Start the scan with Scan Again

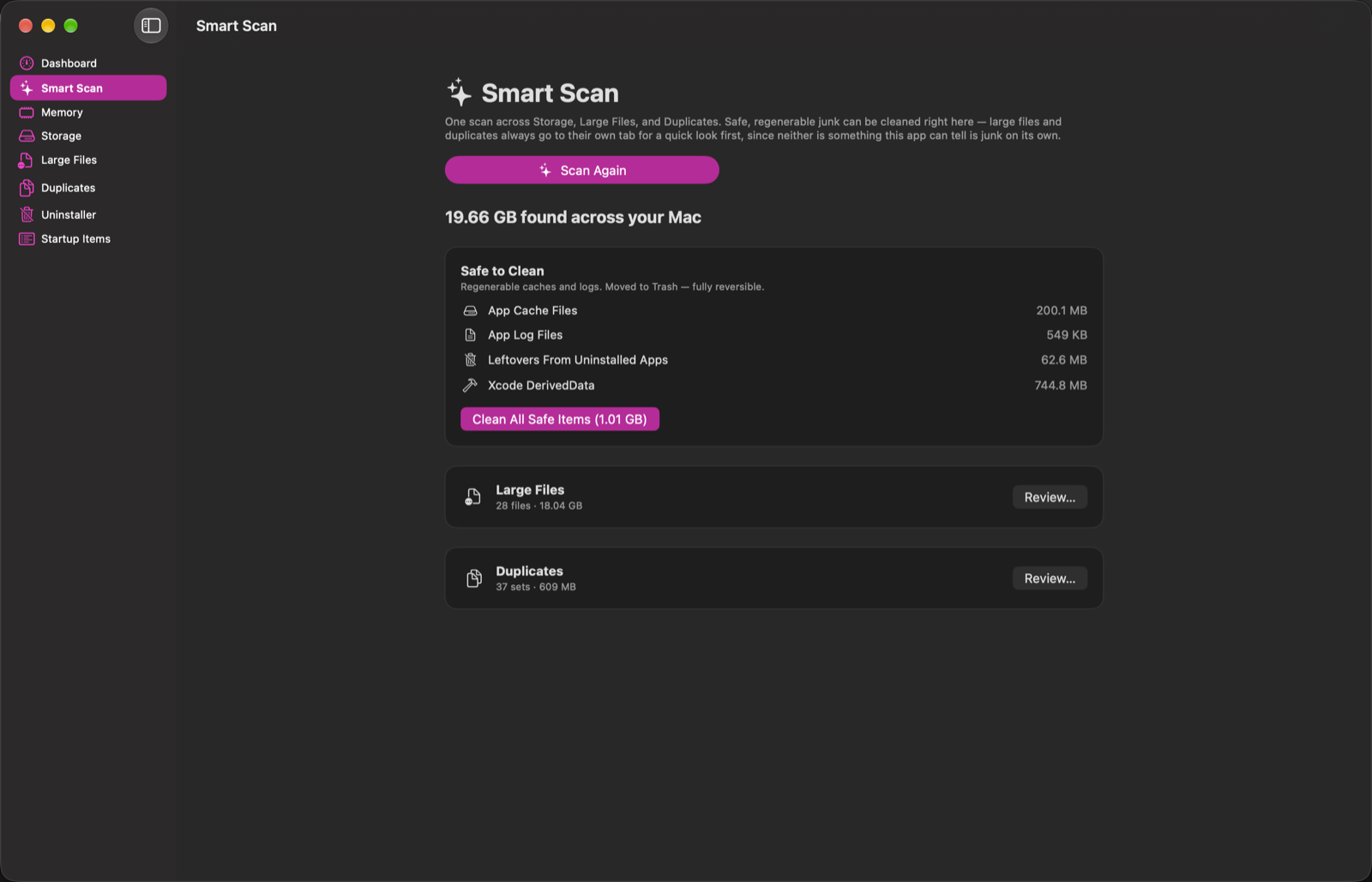point(581,170)
